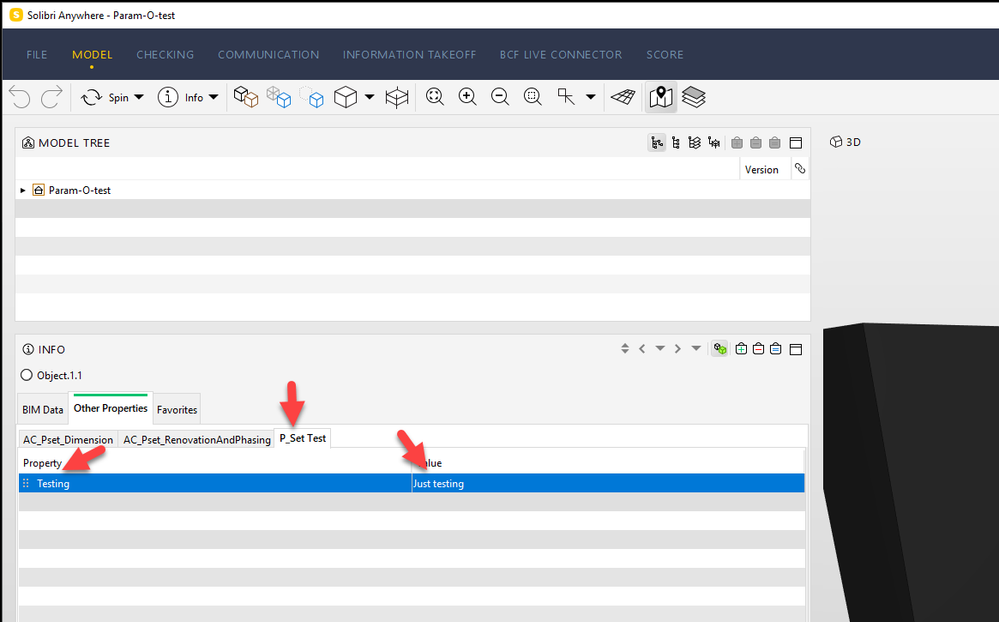Click the up-down sort arrows in Info panel
This screenshot has width=999, height=622.
pyautogui.click(x=625, y=349)
